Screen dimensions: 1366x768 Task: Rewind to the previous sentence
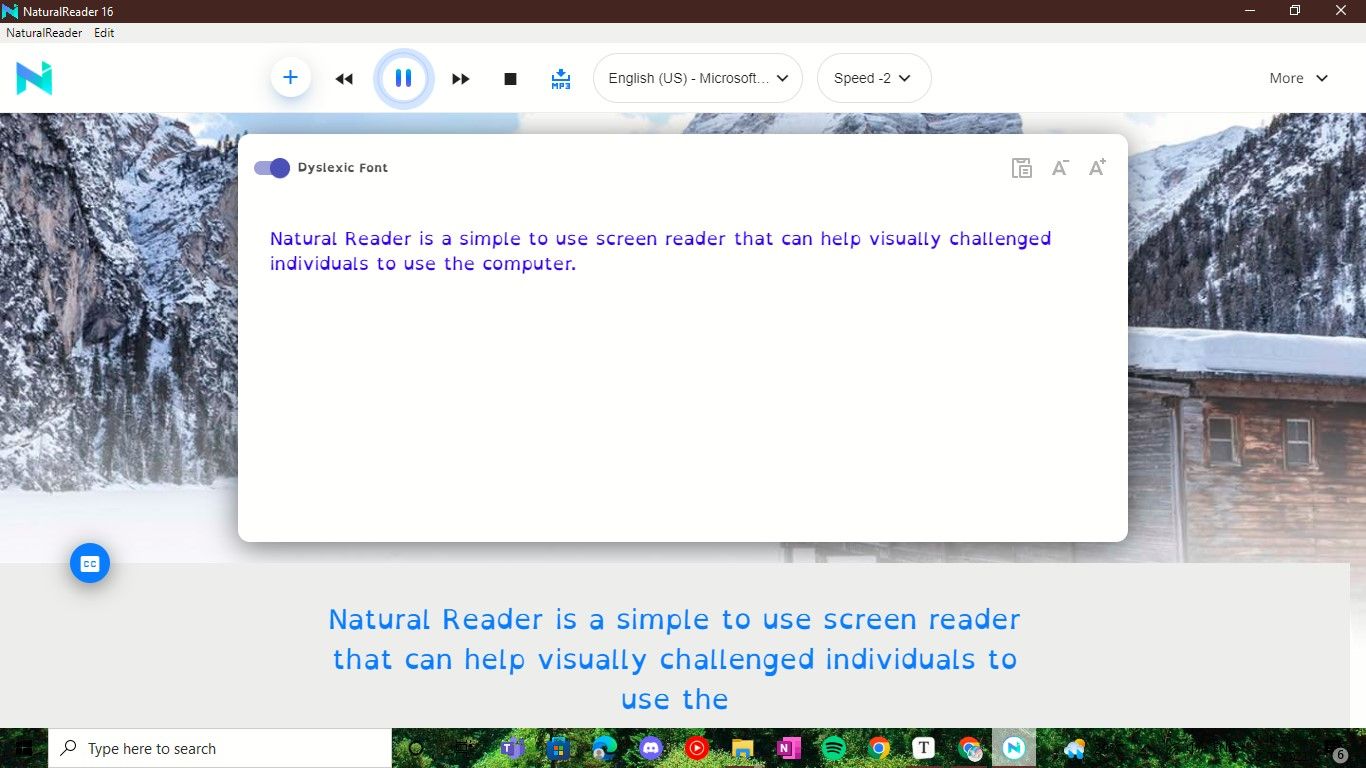click(x=344, y=78)
